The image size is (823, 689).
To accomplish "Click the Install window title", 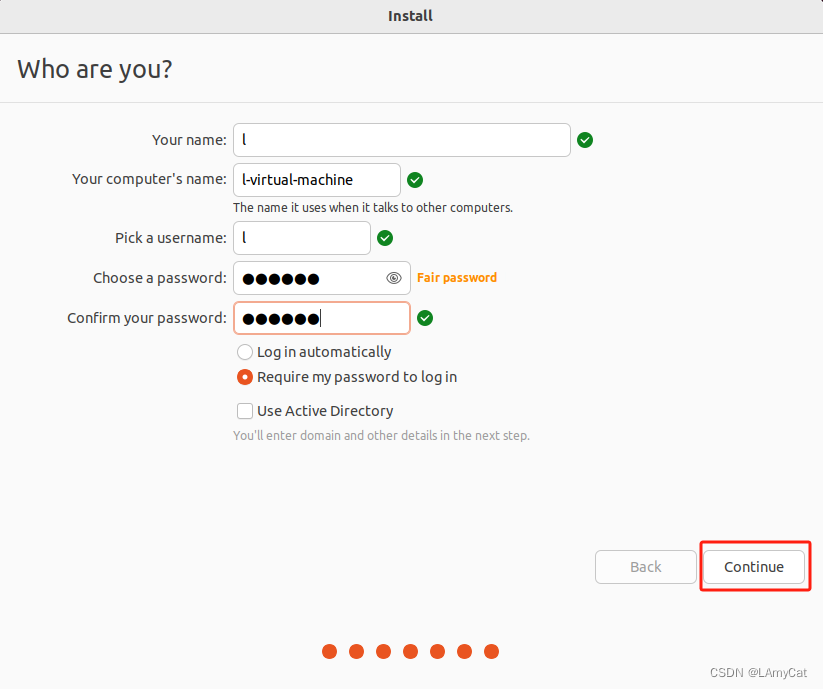I will pos(410,16).
